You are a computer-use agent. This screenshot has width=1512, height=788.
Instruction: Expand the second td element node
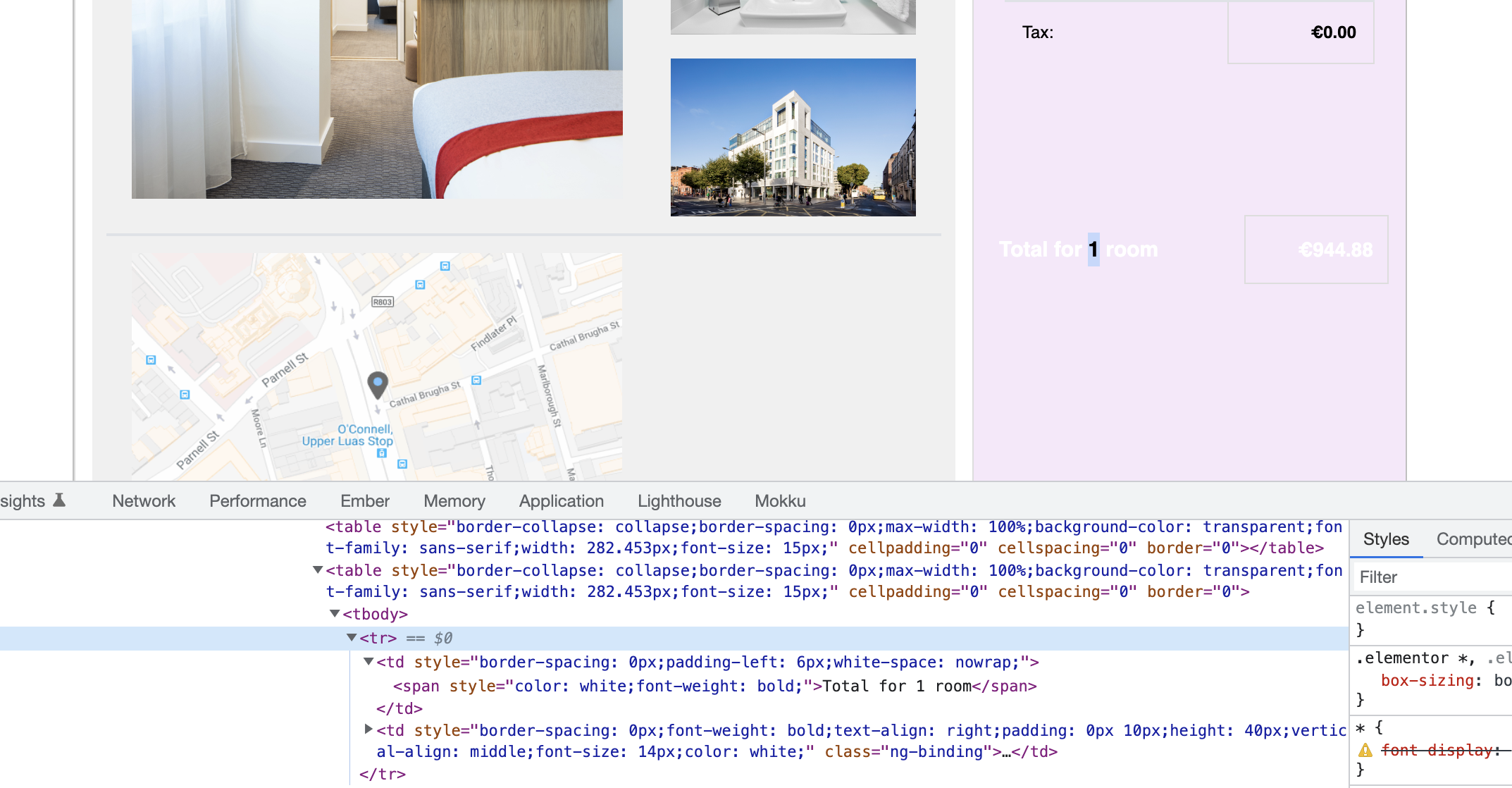[x=367, y=729]
